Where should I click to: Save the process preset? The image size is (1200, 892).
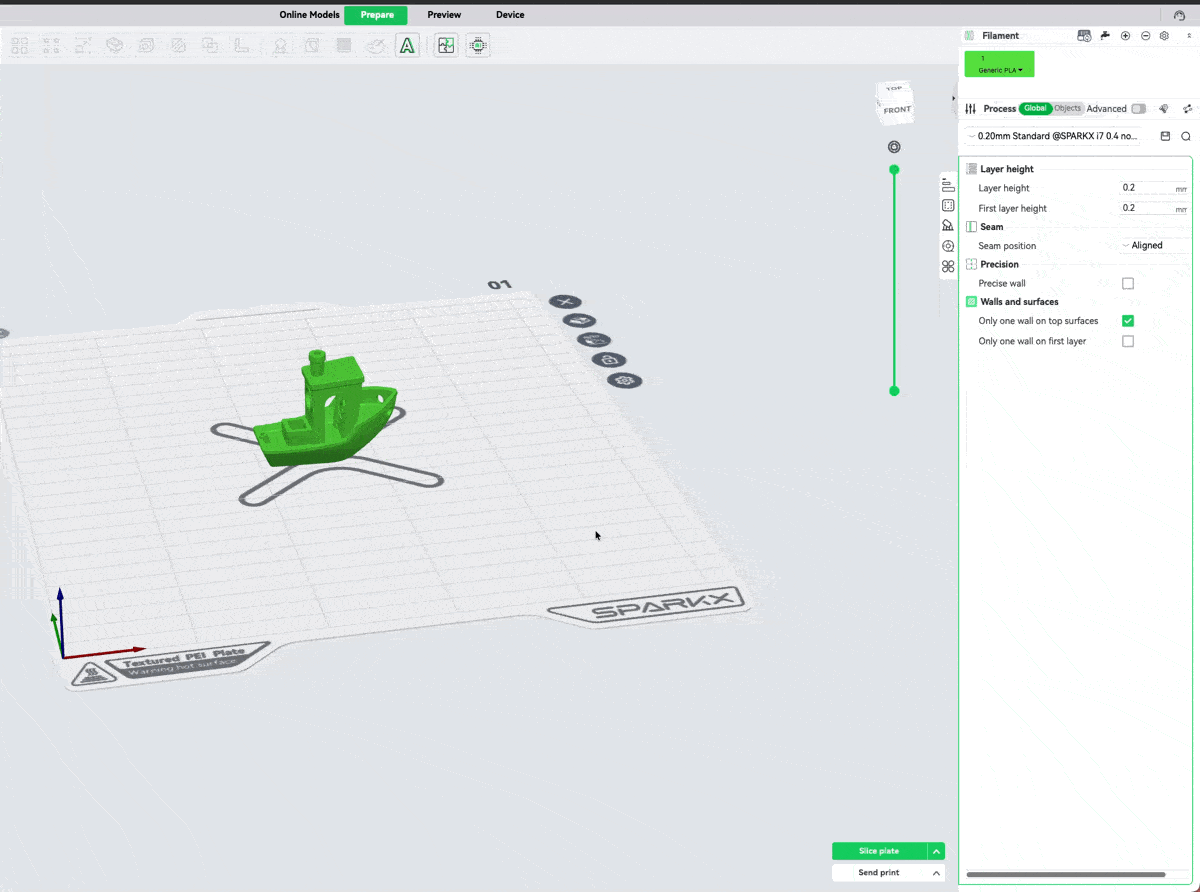click(1165, 136)
